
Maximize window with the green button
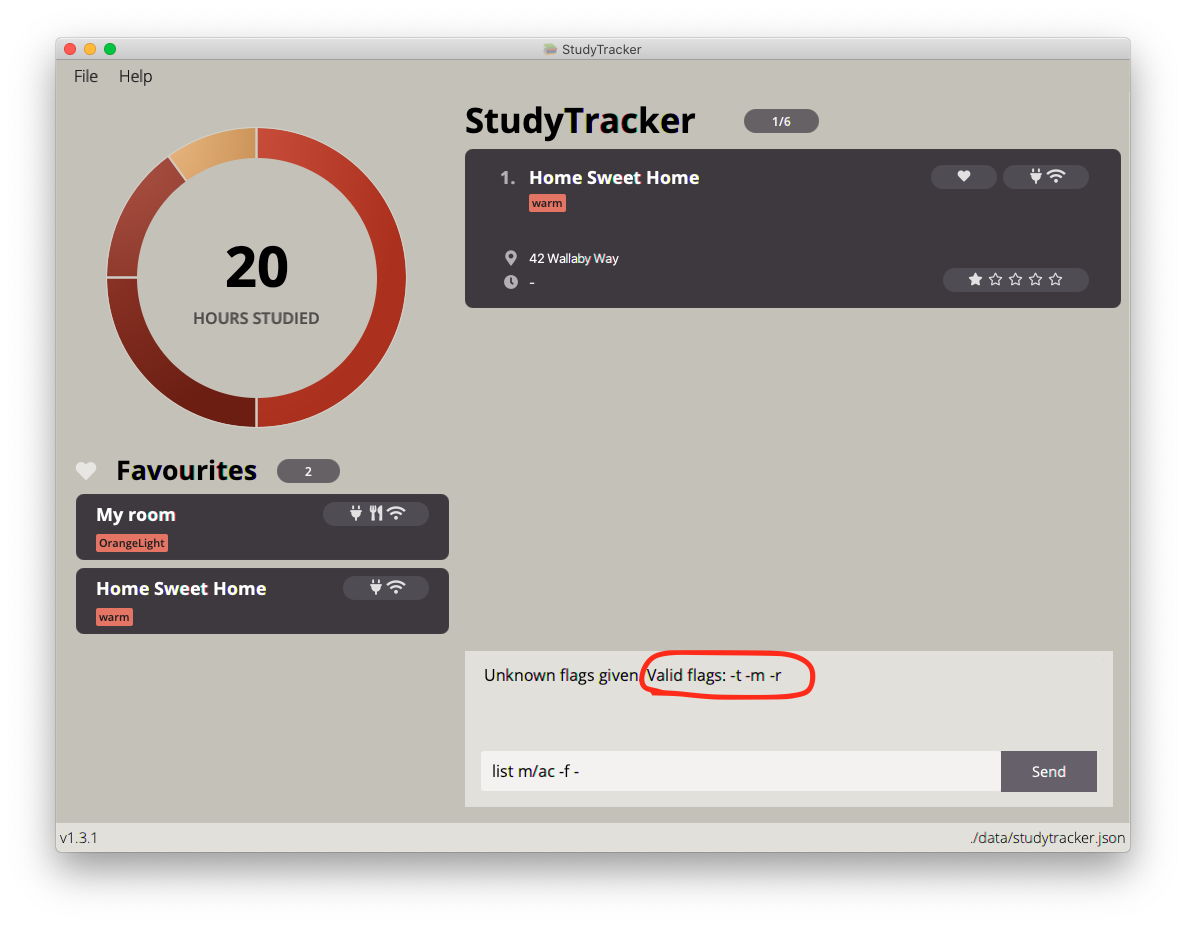(110, 49)
